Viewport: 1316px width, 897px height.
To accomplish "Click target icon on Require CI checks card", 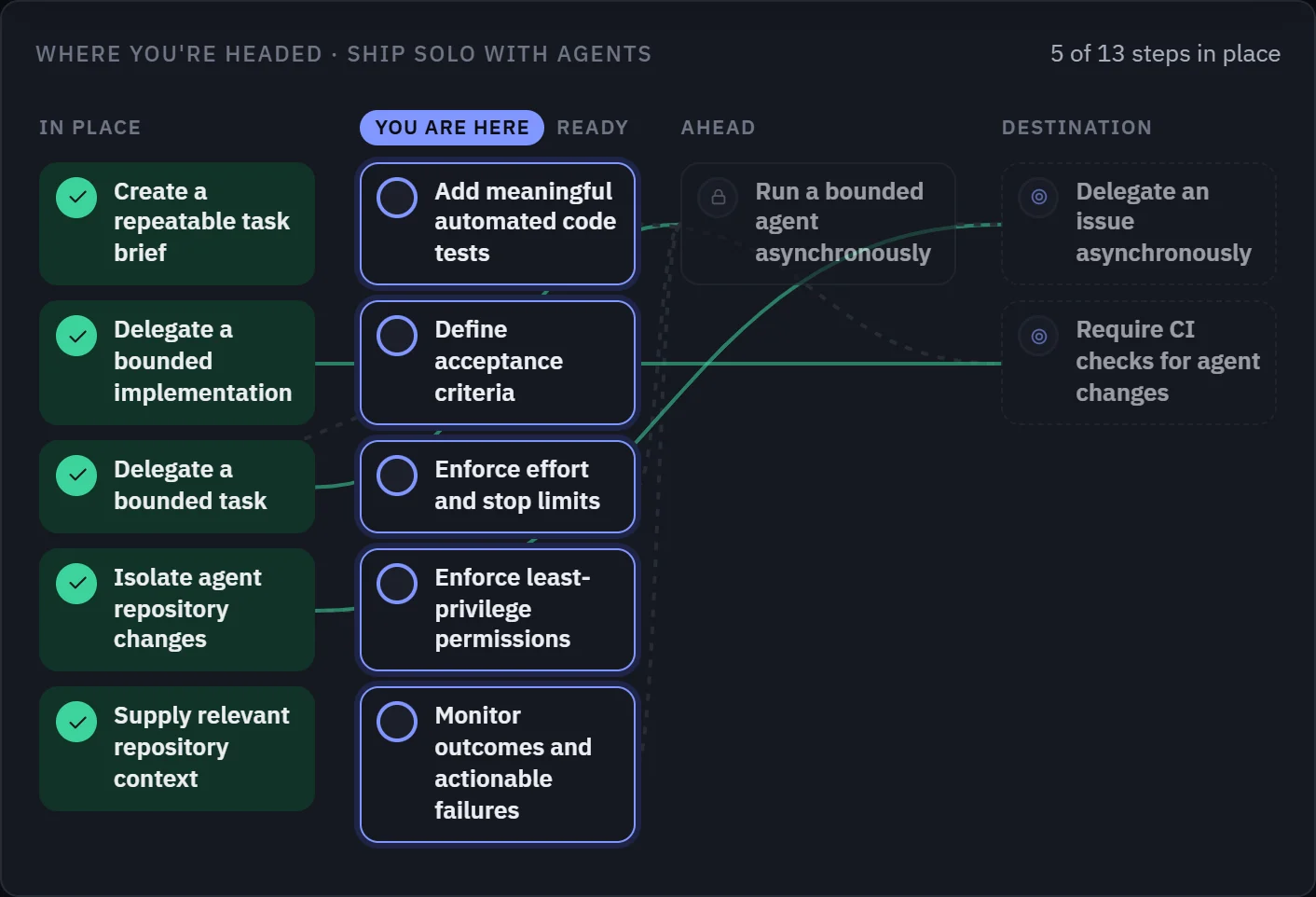I will (x=1038, y=336).
